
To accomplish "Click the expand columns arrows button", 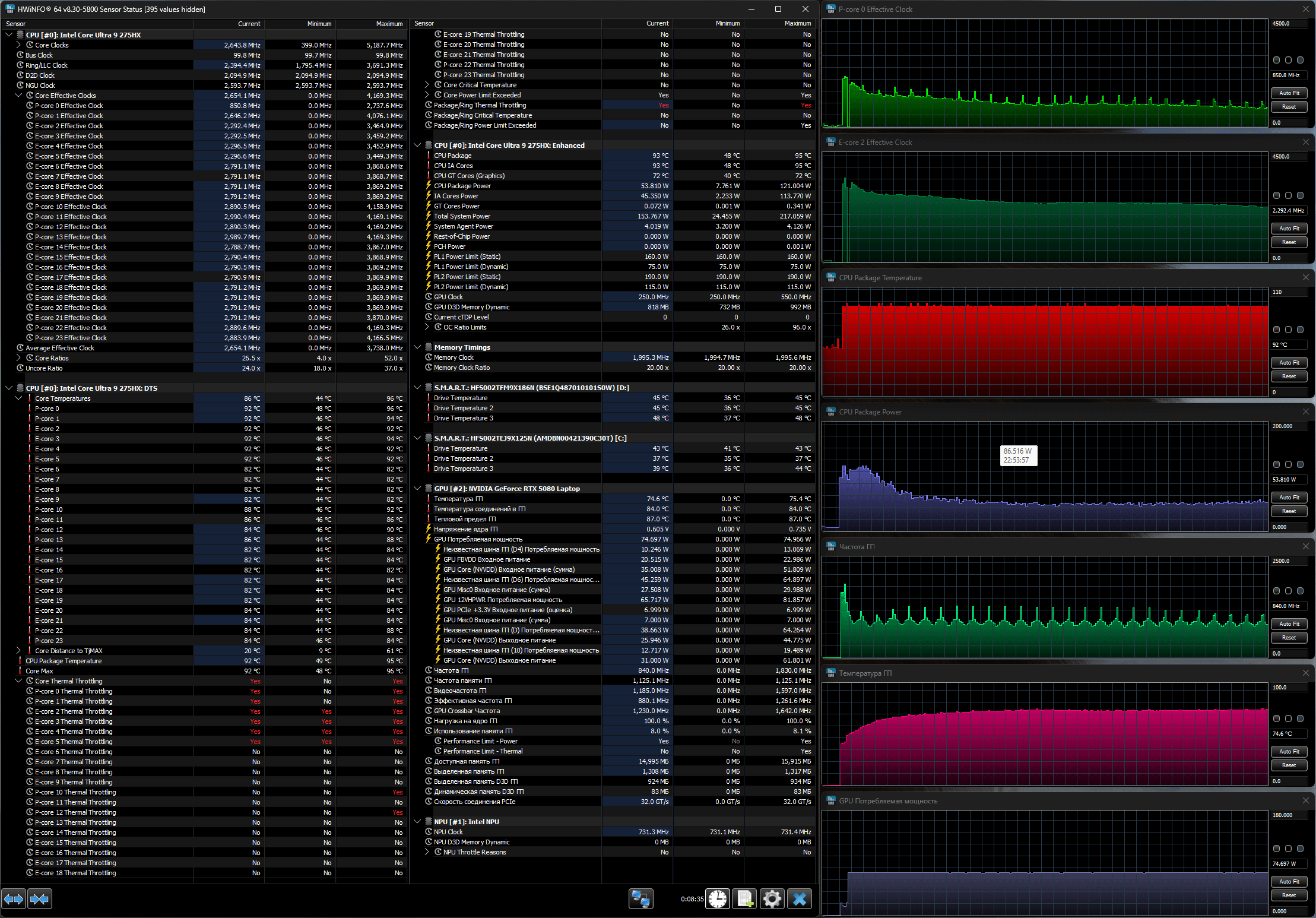I will (14, 899).
